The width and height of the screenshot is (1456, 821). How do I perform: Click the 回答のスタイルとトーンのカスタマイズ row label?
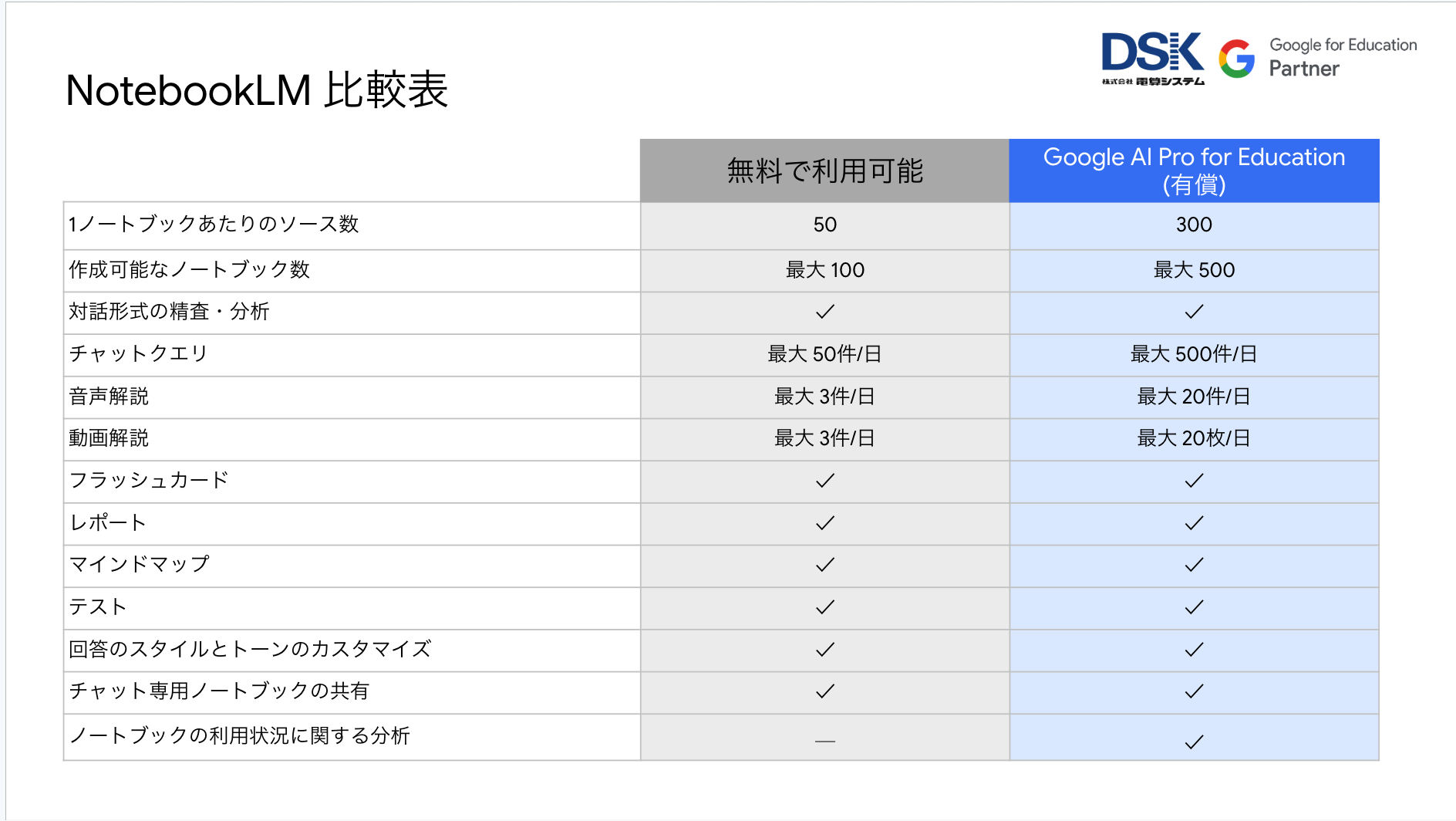pos(250,649)
